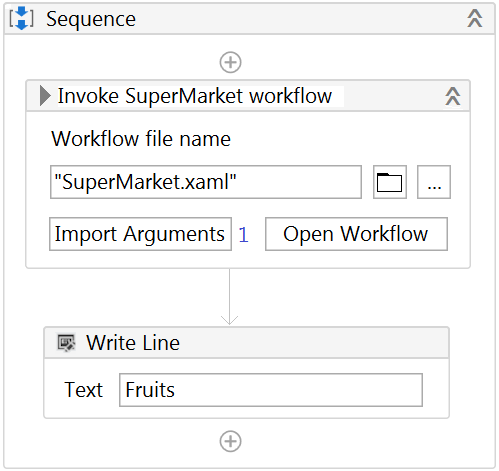Select the Write Line title bar
The image size is (499, 471).
(246, 343)
